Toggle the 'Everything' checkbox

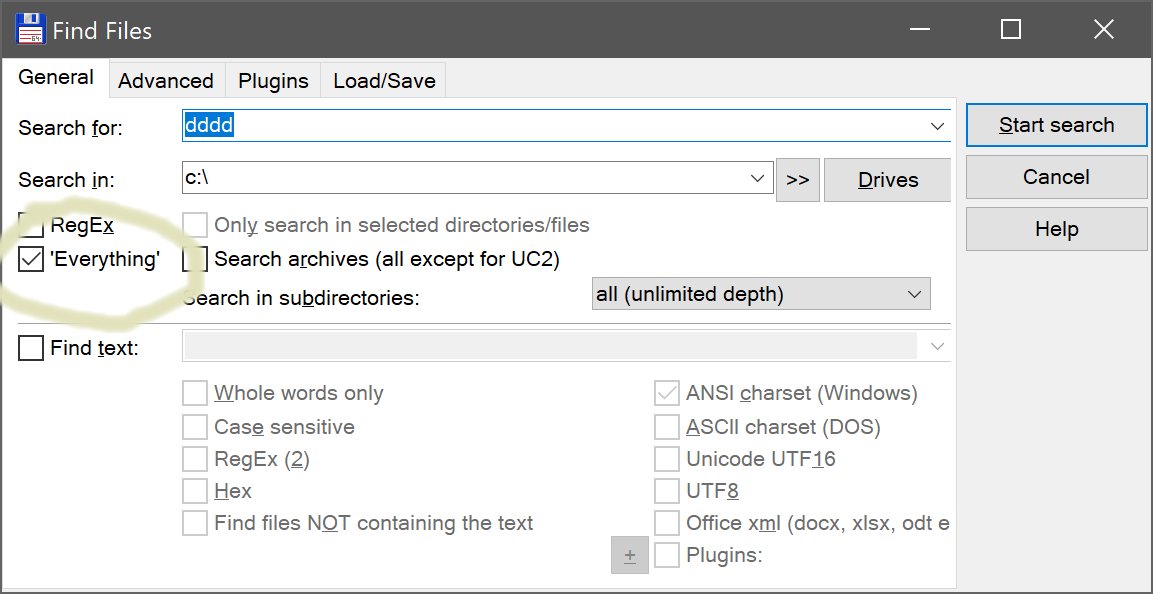coord(31,260)
